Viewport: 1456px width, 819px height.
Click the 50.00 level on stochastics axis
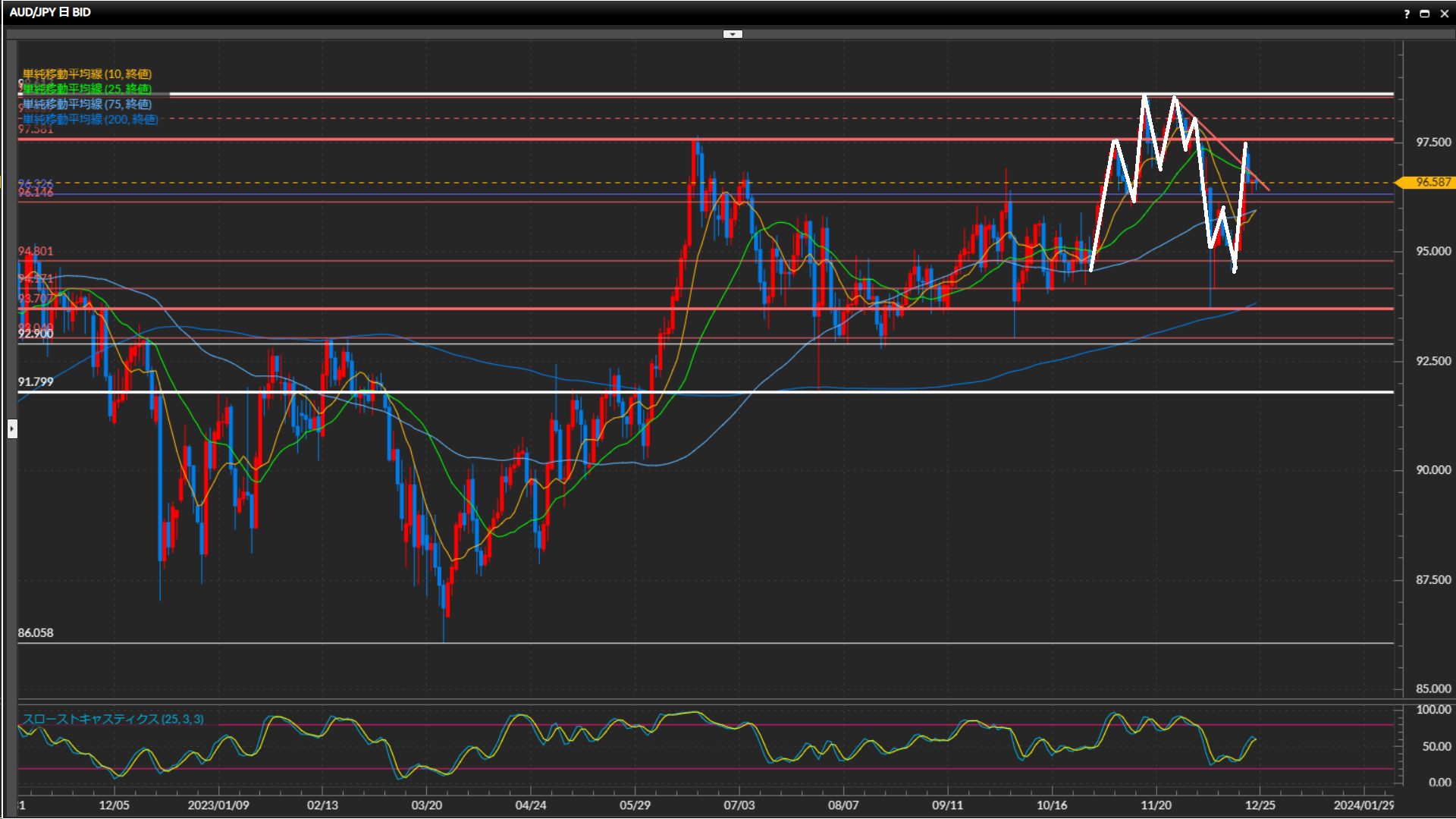1436,746
